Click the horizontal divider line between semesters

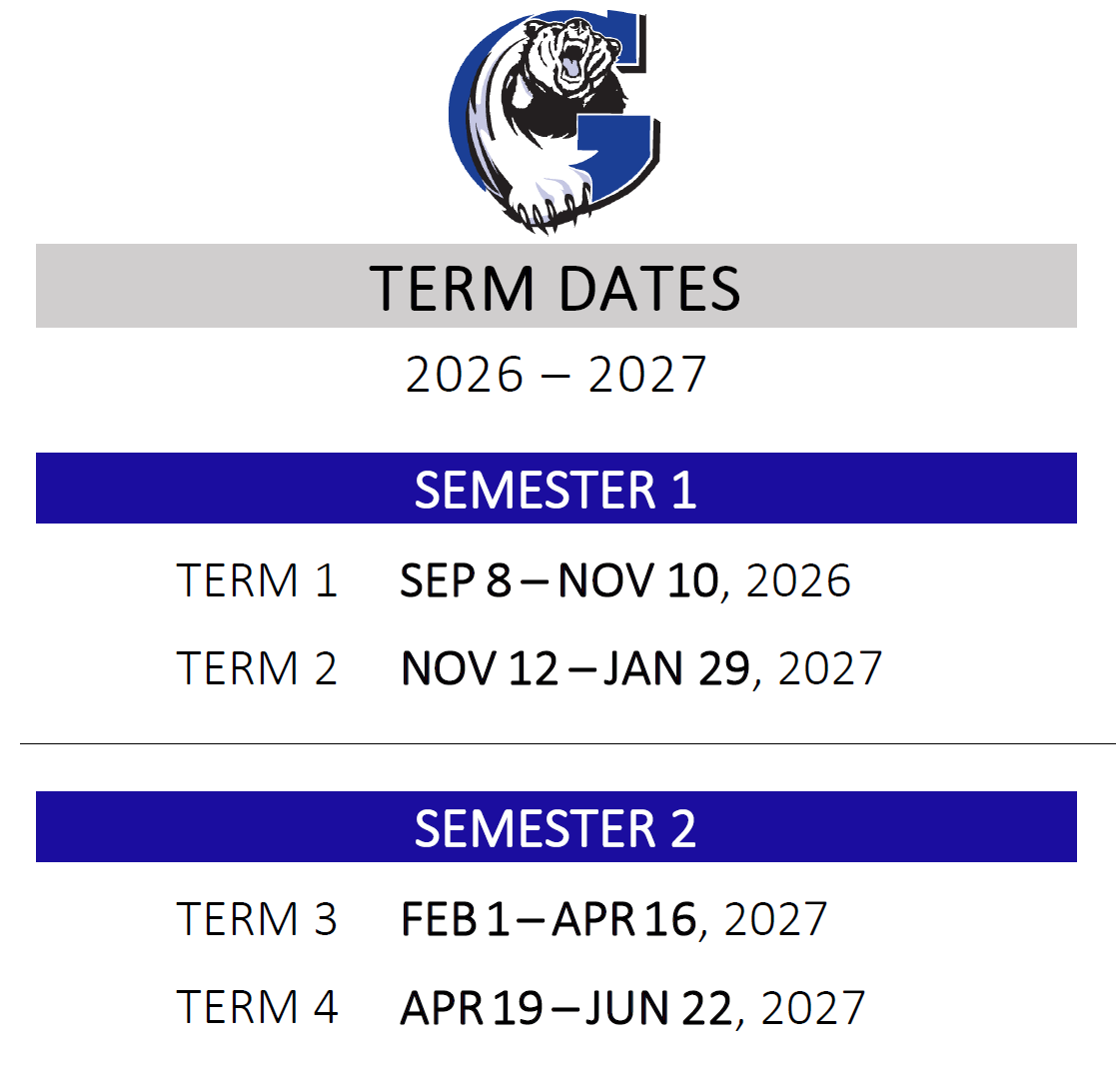pos(567,743)
